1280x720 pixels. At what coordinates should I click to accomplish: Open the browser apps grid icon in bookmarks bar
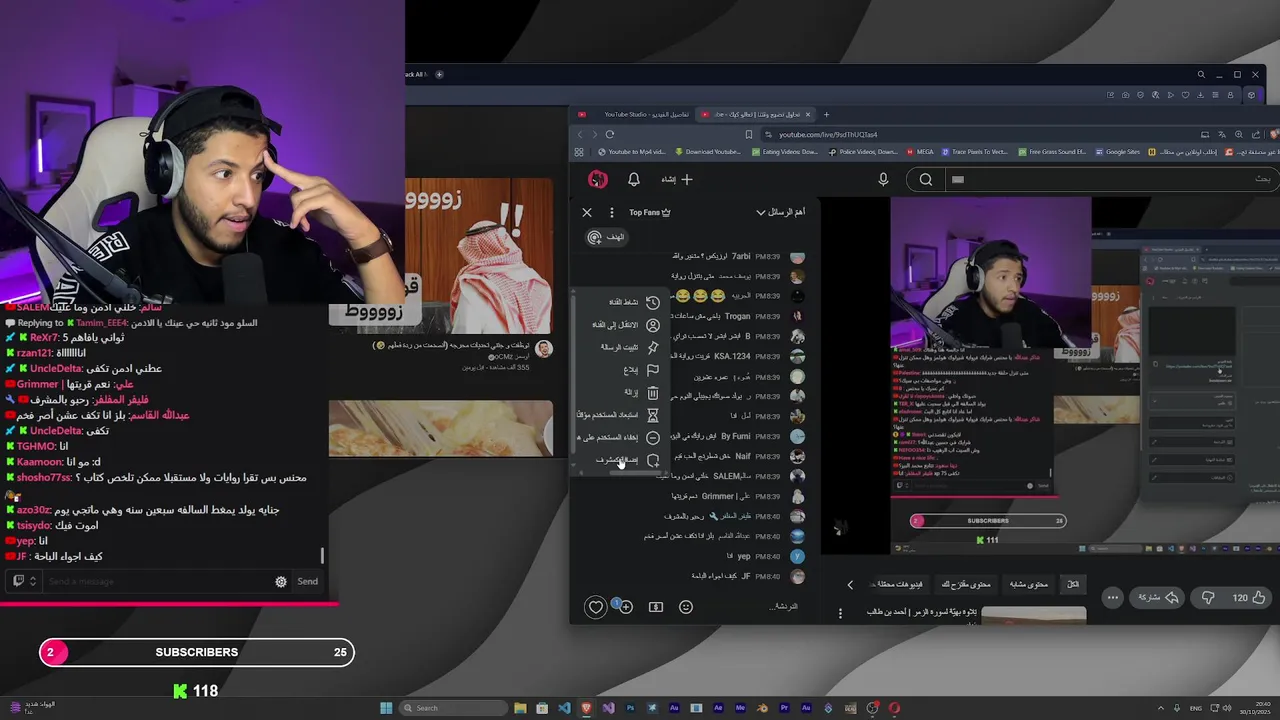coord(579,152)
